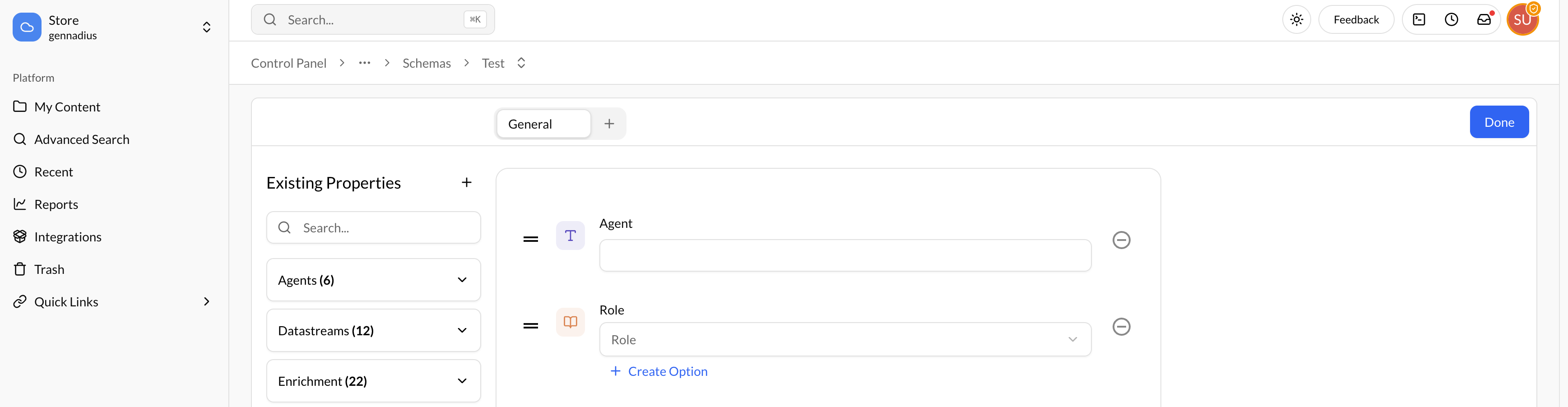Screen dimensions: 1568x407
Task: Click the Agent text input field
Action: point(845,255)
